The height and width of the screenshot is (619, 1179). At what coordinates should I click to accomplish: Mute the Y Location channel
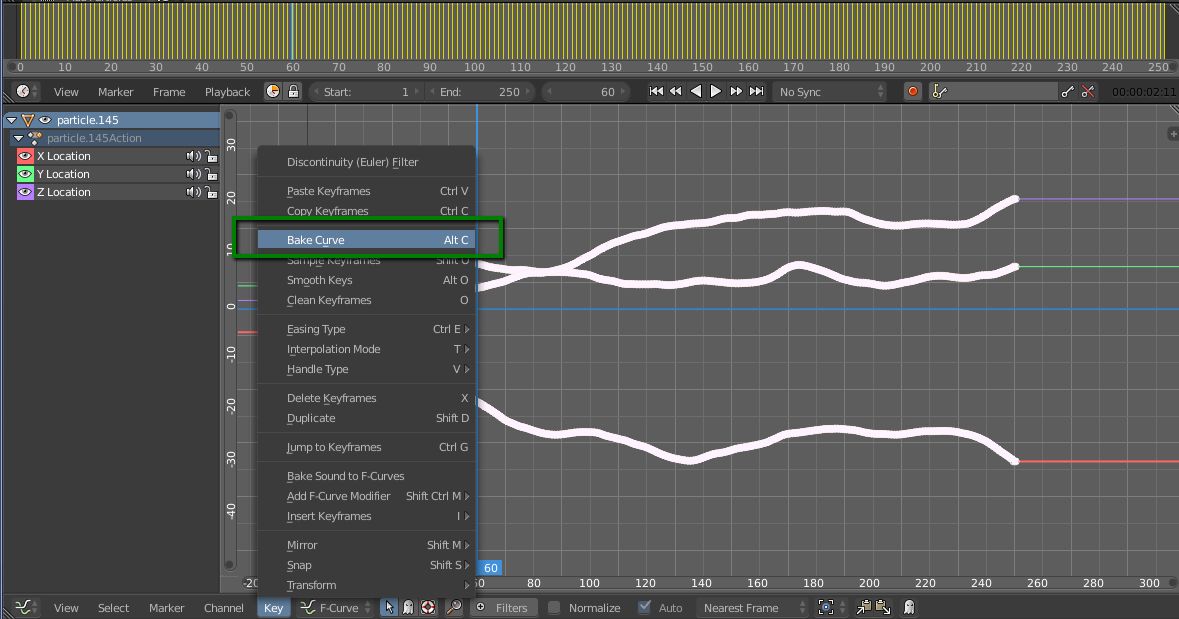(193, 174)
